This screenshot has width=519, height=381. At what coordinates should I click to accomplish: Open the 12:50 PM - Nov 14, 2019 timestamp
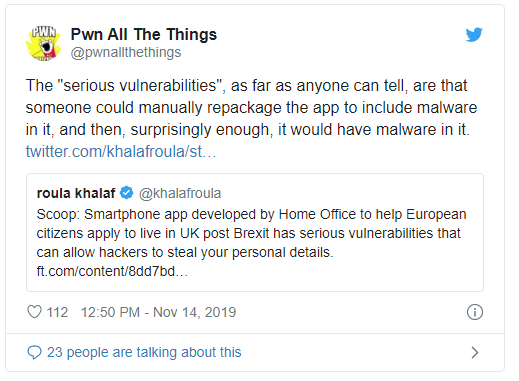tap(158, 312)
